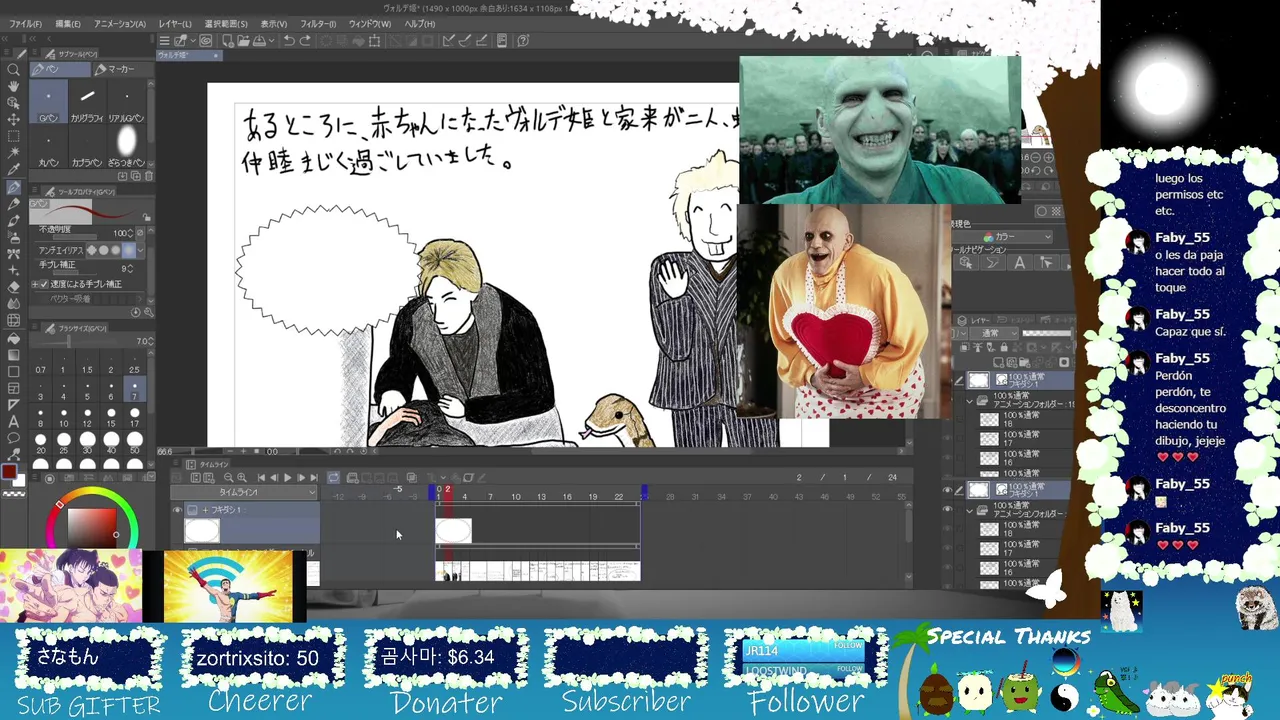Screen dimensions: 1280x720
Task: Select the Balloon speech bubble tool
Action: [13, 438]
